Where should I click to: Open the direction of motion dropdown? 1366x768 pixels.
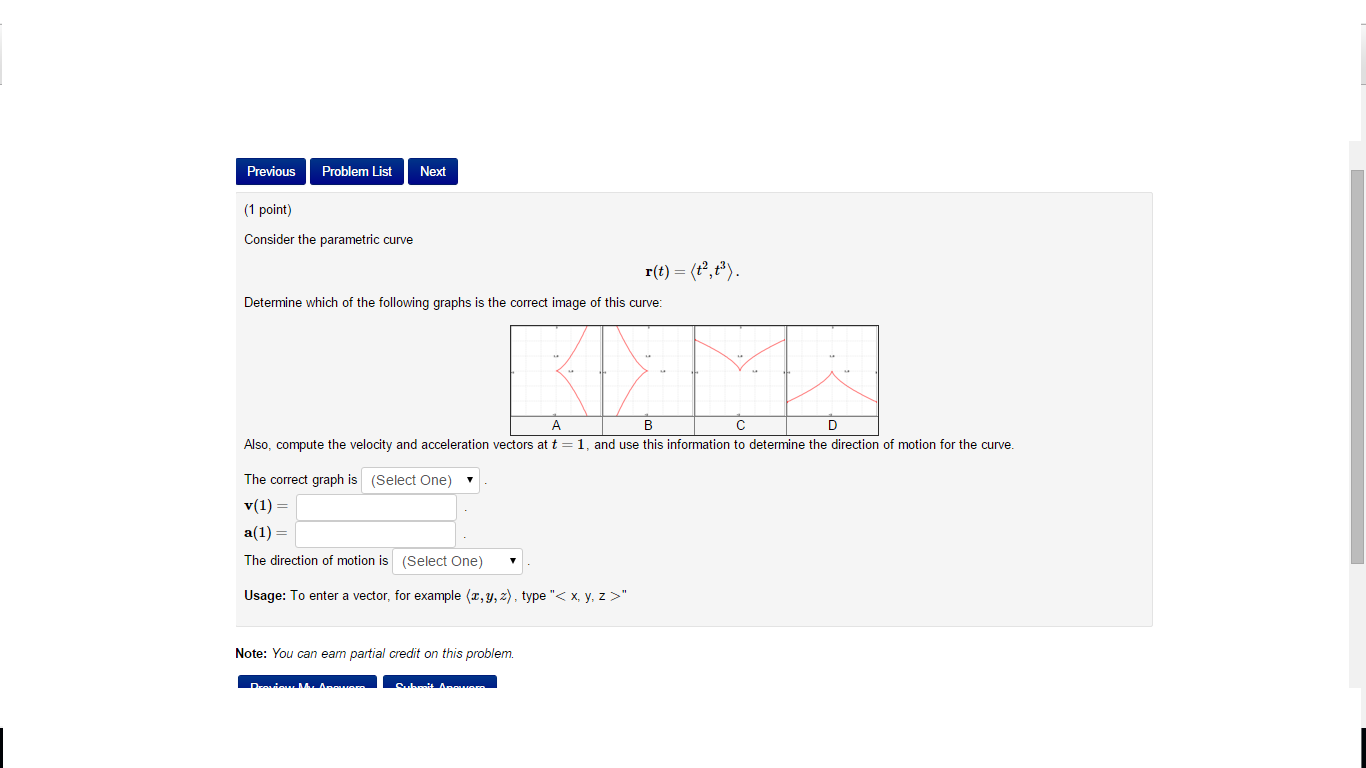coord(457,561)
